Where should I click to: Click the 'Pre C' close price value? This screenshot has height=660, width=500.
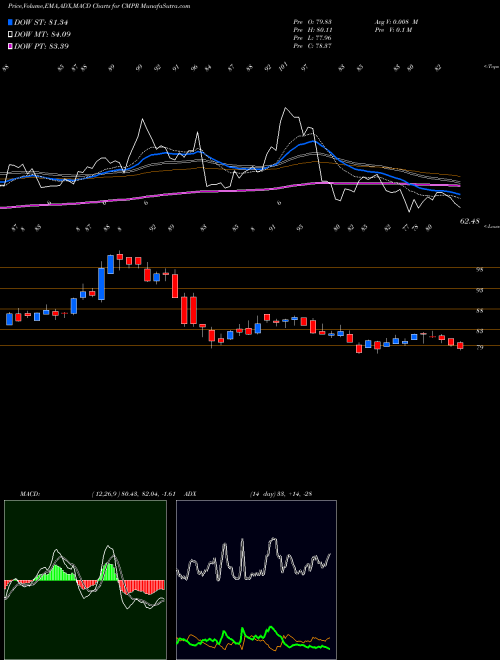[x=312, y=46]
